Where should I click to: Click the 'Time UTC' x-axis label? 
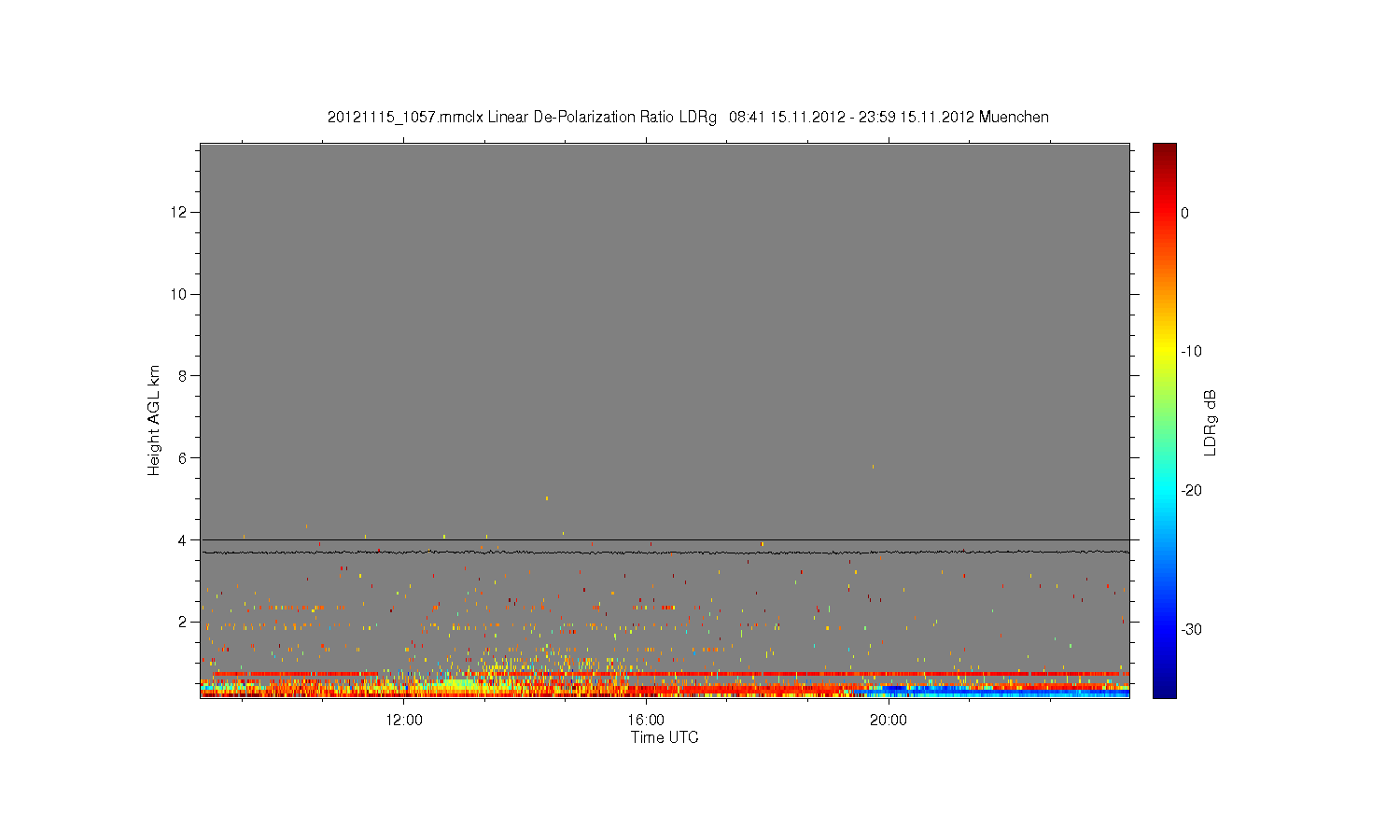pyautogui.click(x=665, y=737)
